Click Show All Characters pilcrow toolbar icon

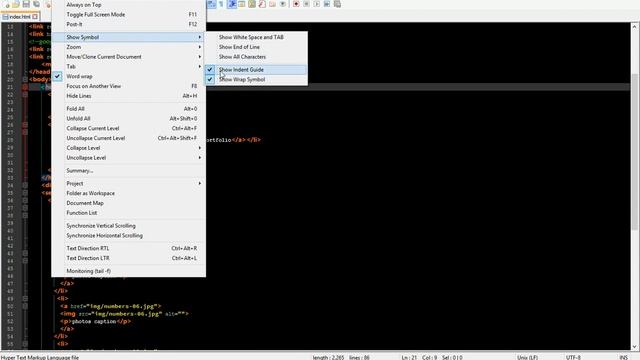[222, 4]
